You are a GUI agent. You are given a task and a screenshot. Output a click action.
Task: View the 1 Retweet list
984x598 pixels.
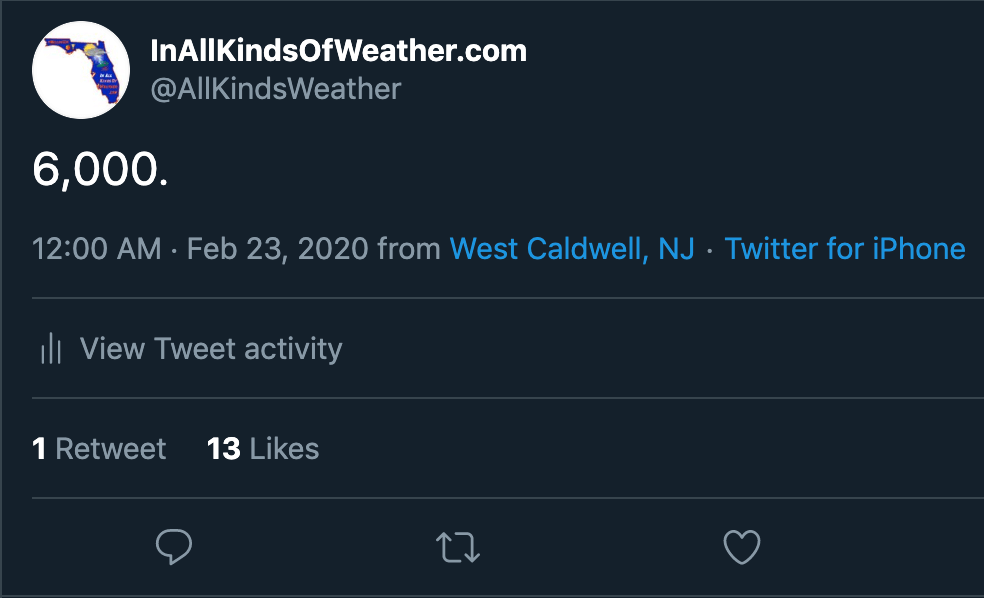tap(99, 449)
